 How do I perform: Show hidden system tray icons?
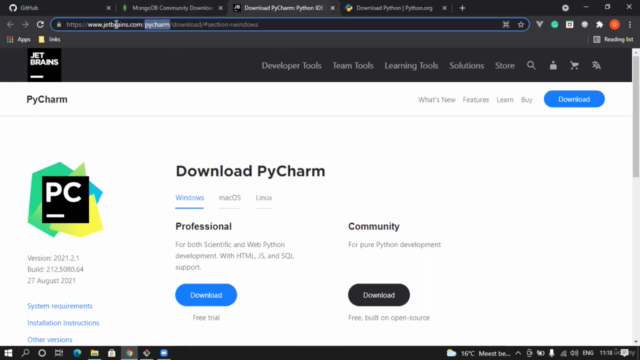518,353
